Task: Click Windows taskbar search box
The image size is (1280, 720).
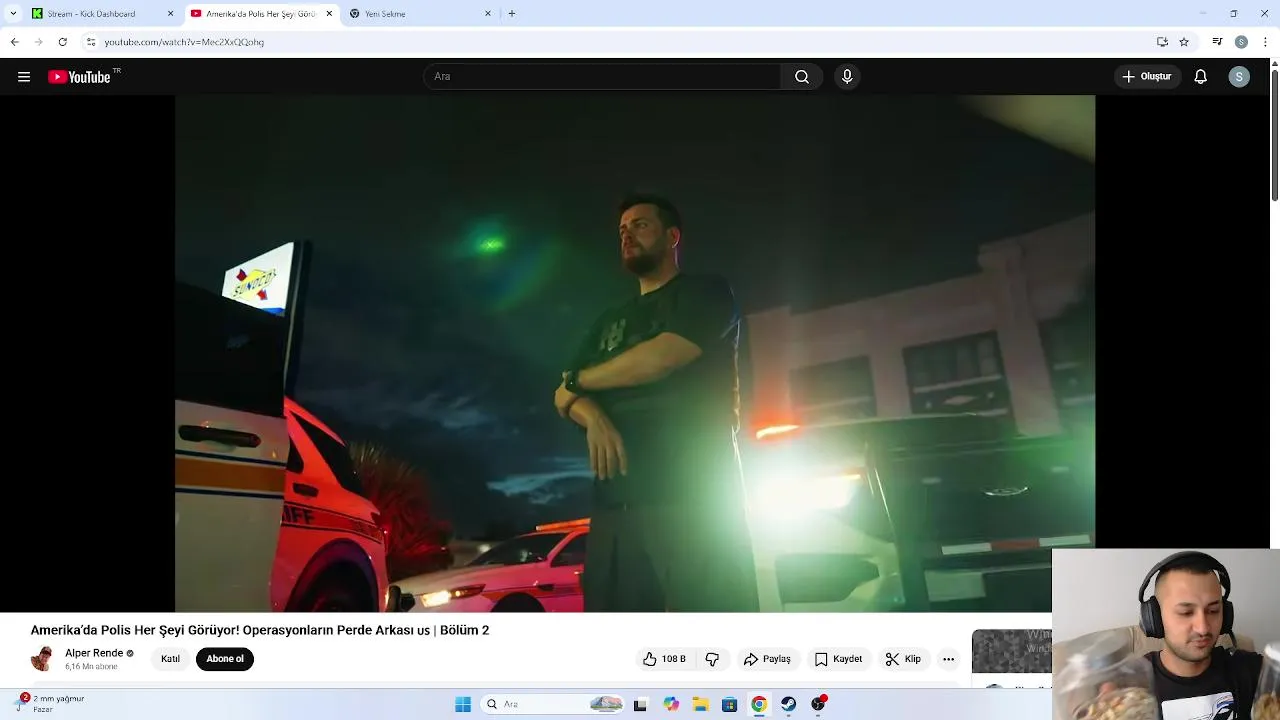Action: click(x=553, y=704)
